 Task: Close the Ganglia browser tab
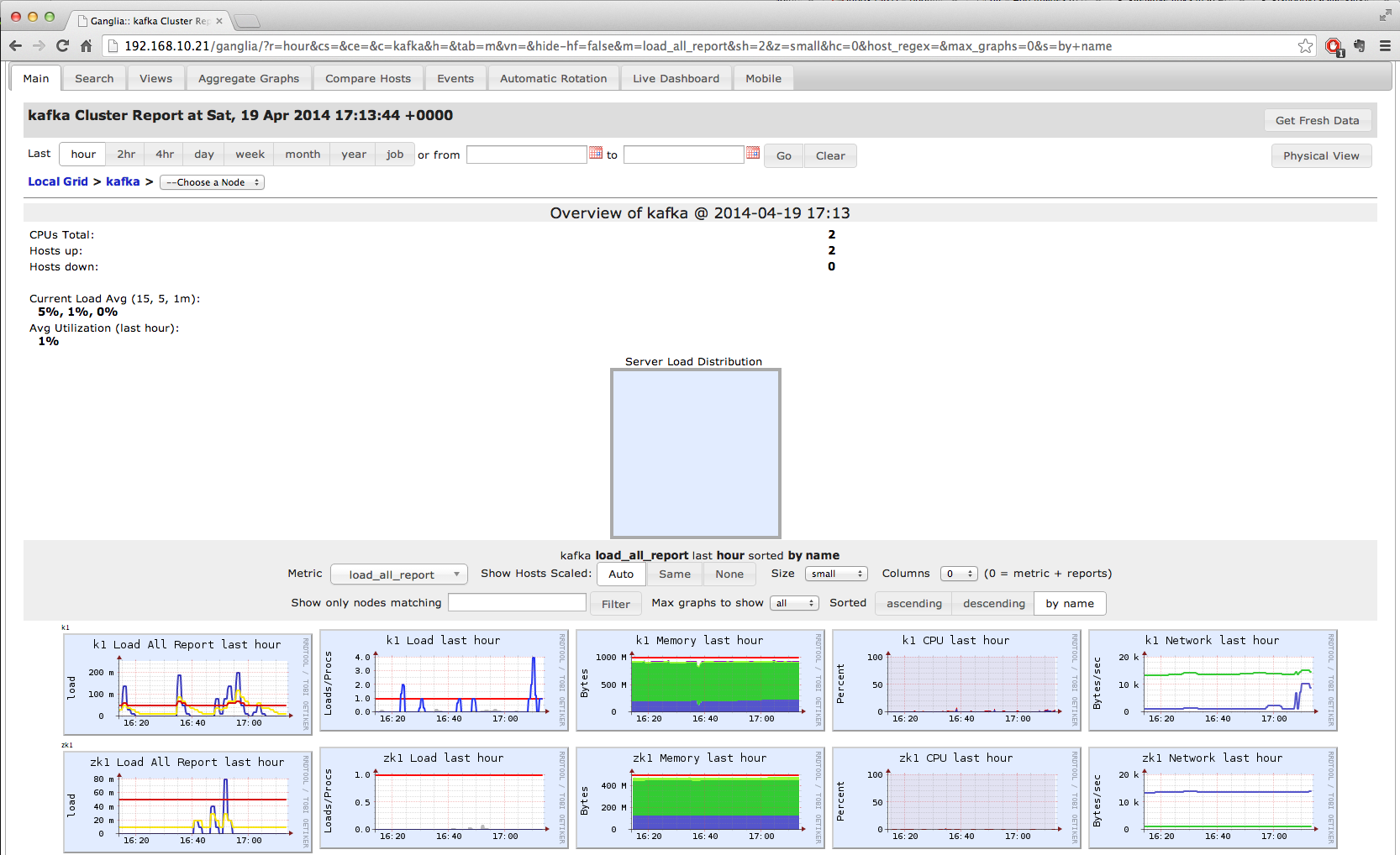(x=219, y=20)
